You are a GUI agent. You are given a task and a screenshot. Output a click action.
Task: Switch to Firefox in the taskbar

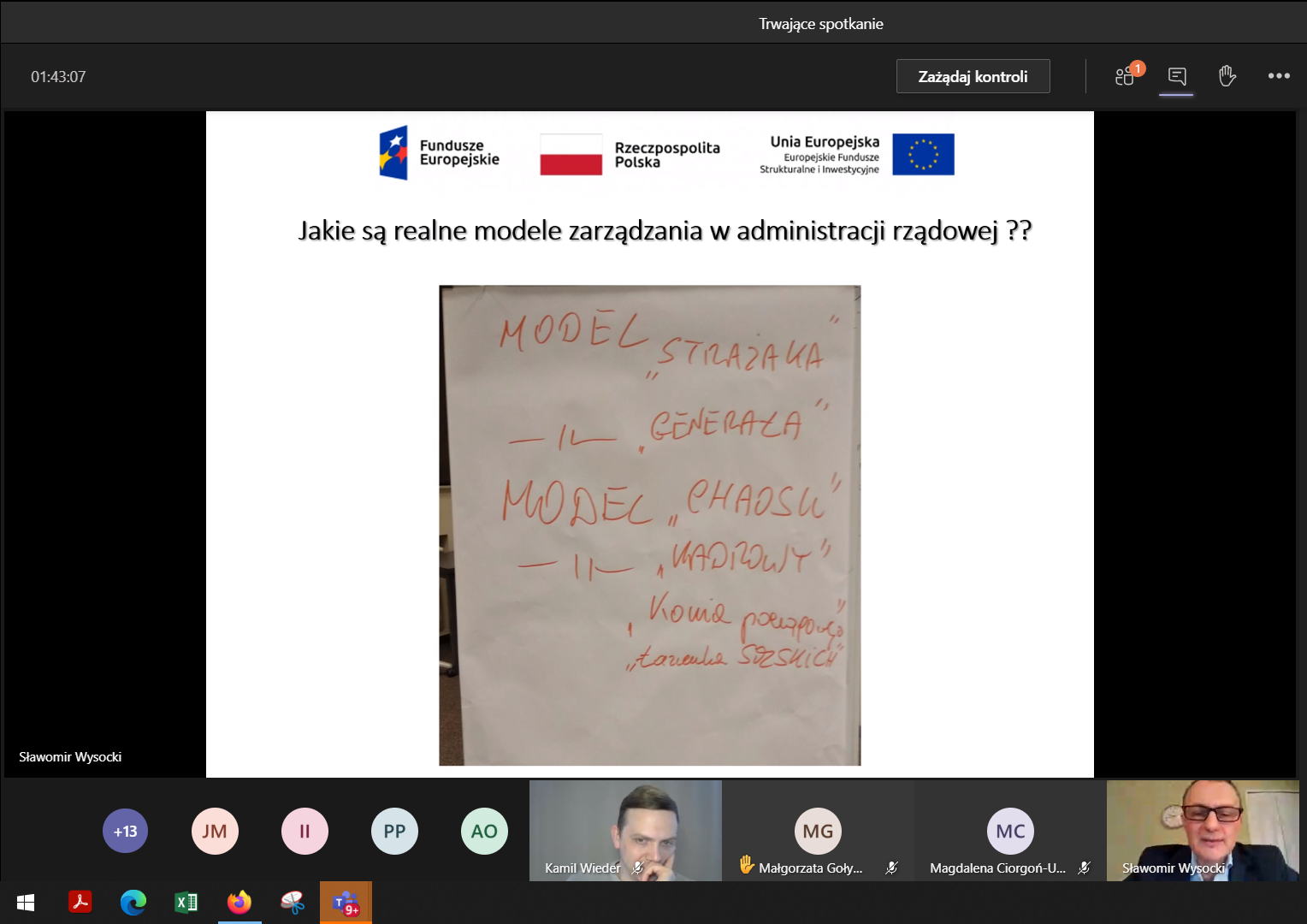click(240, 903)
